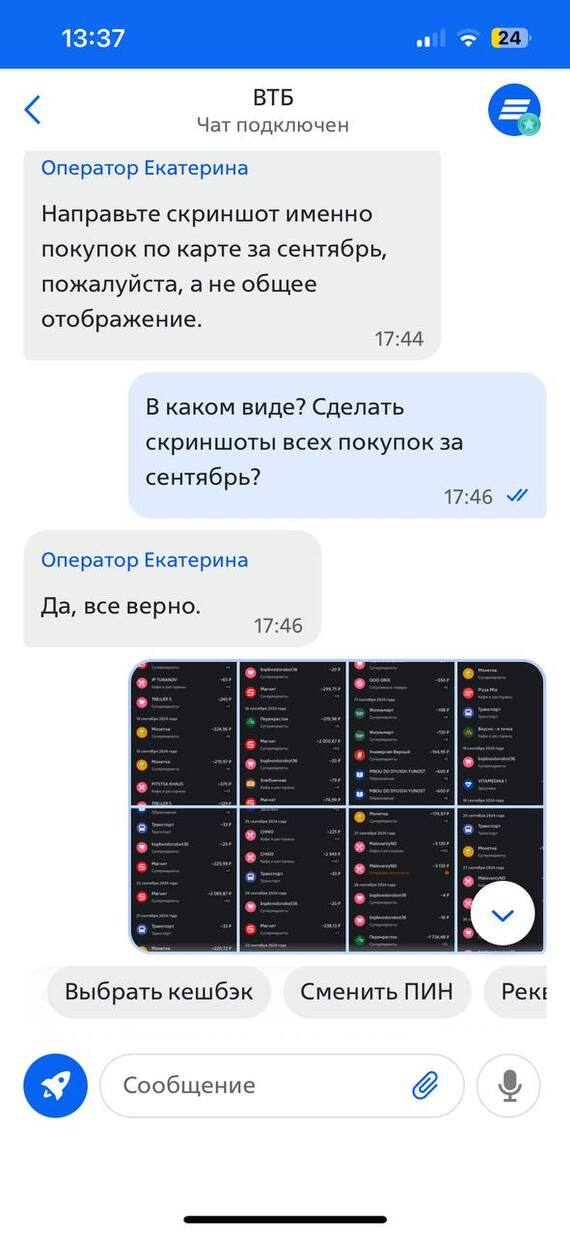This screenshot has height=1235, width=570.
Task: Open the bottom-left transactions screenshot thumbnail
Action: (184, 879)
